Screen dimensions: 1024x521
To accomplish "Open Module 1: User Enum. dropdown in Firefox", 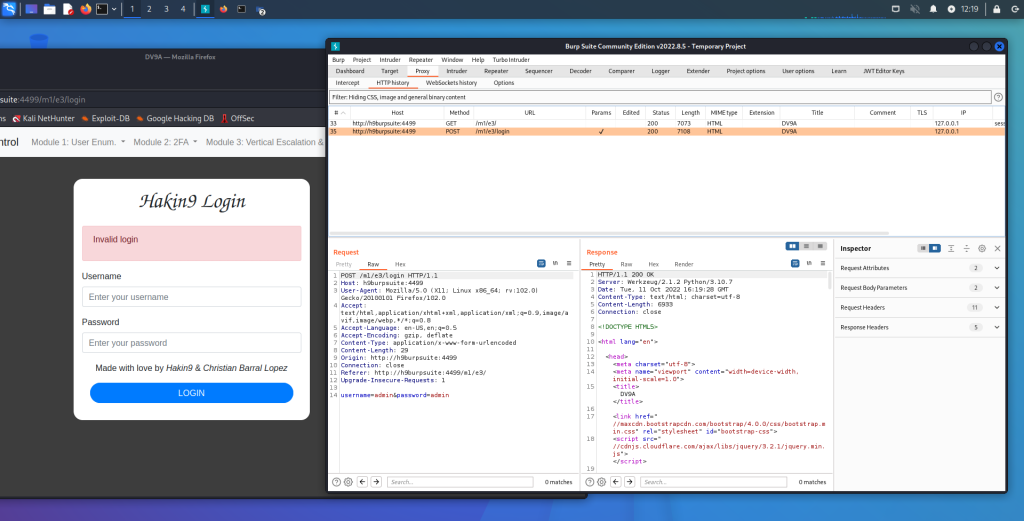I will click(x=78, y=142).
